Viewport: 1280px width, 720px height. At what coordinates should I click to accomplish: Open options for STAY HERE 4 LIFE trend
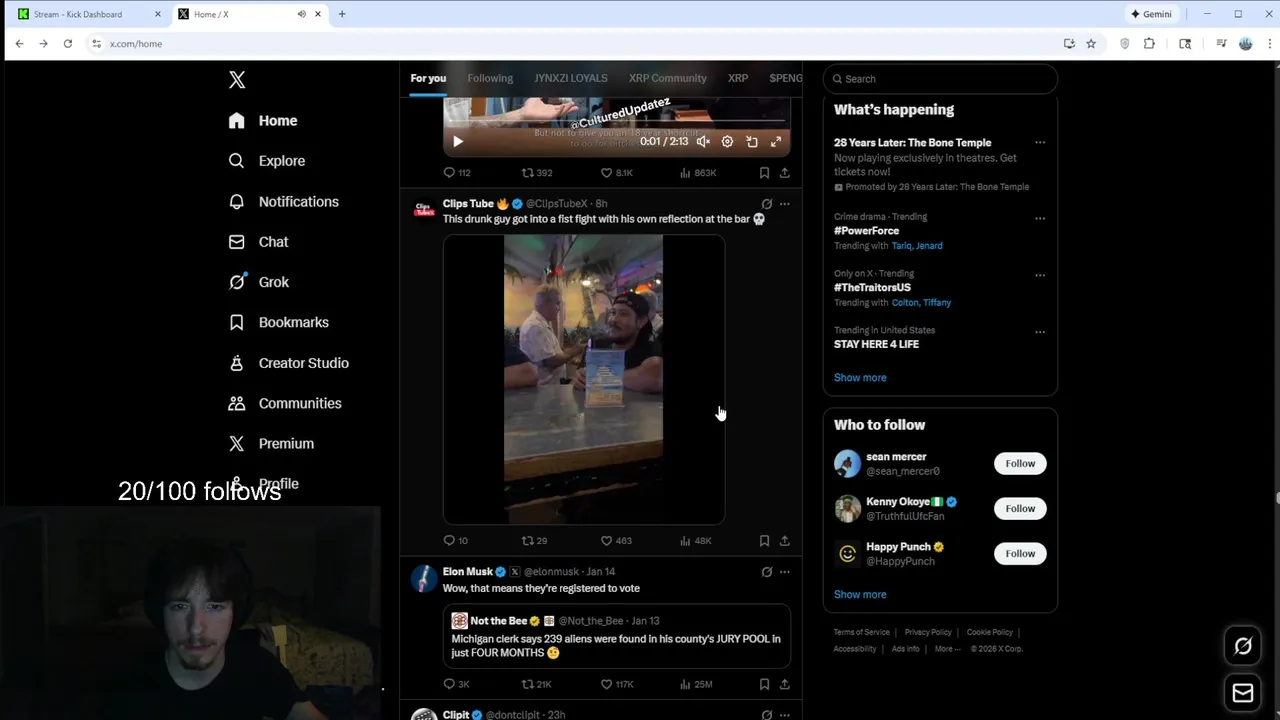tap(1040, 332)
